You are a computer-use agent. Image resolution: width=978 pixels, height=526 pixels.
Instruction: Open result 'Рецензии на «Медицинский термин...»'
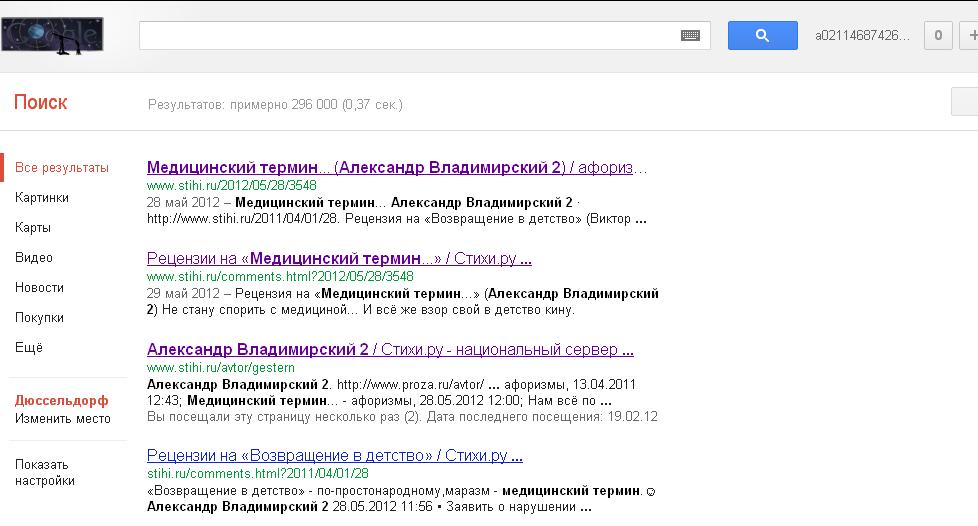pyautogui.click(x=338, y=259)
